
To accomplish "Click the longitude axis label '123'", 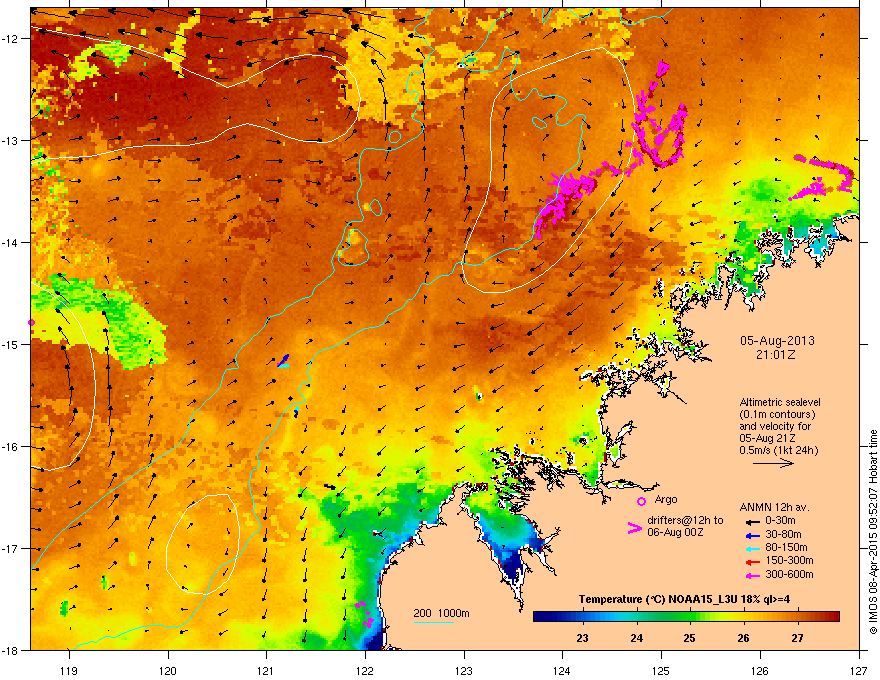I will 464,670.
